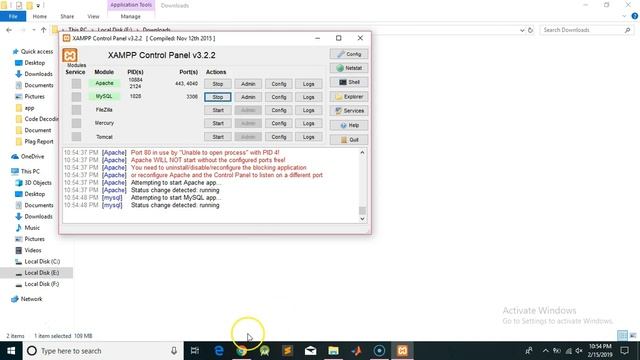Stop the MySQL module

pyautogui.click(x=218, y=97)
